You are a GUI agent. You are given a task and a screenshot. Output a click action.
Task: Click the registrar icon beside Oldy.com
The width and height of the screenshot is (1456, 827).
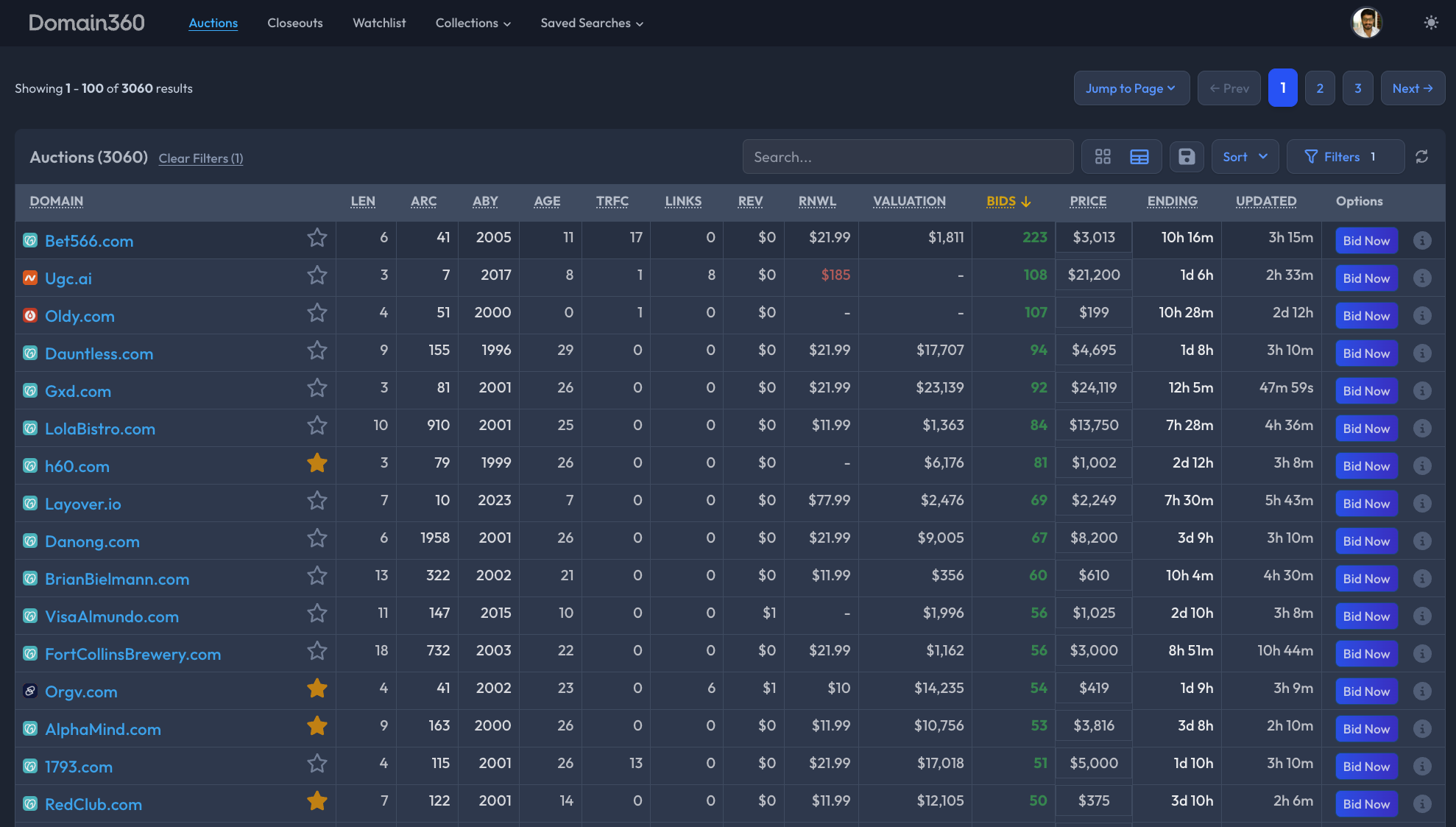[30, 315]
